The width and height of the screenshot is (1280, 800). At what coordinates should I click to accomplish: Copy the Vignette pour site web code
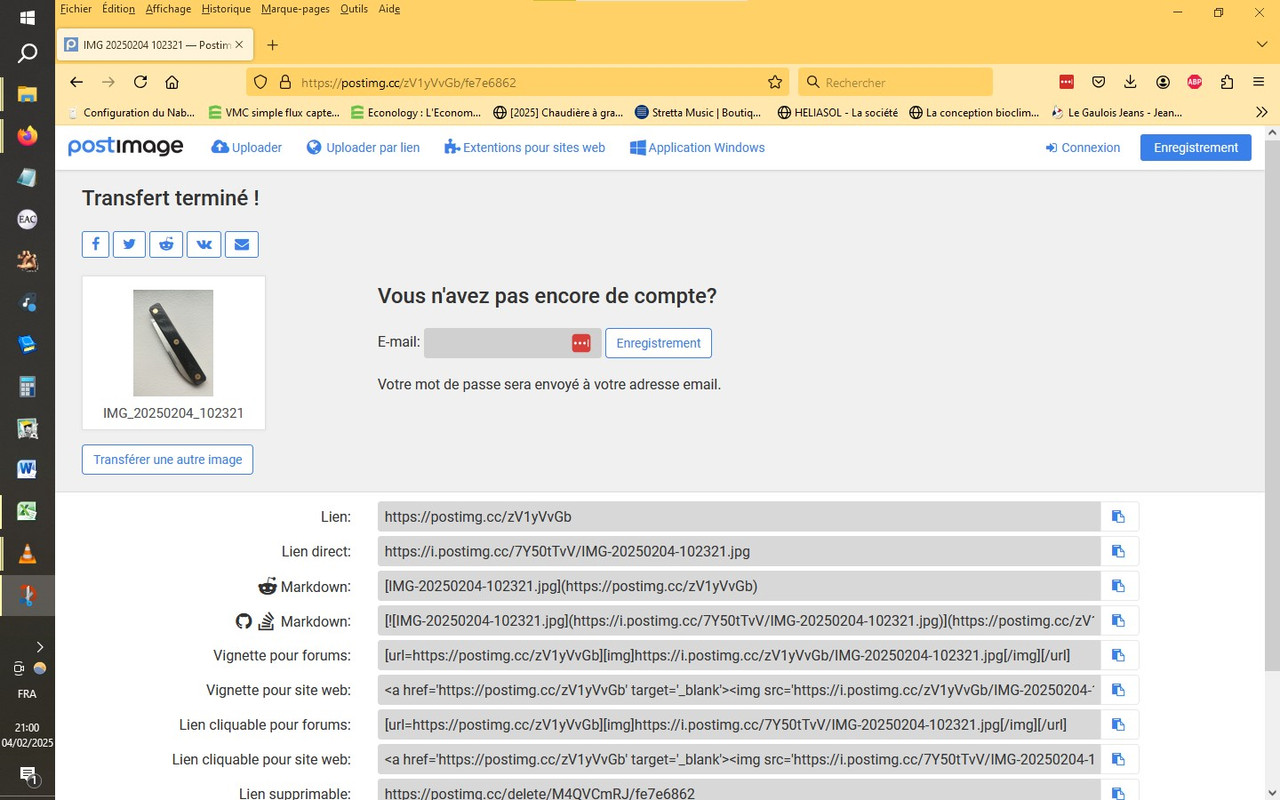click(x=1119, y=690)
